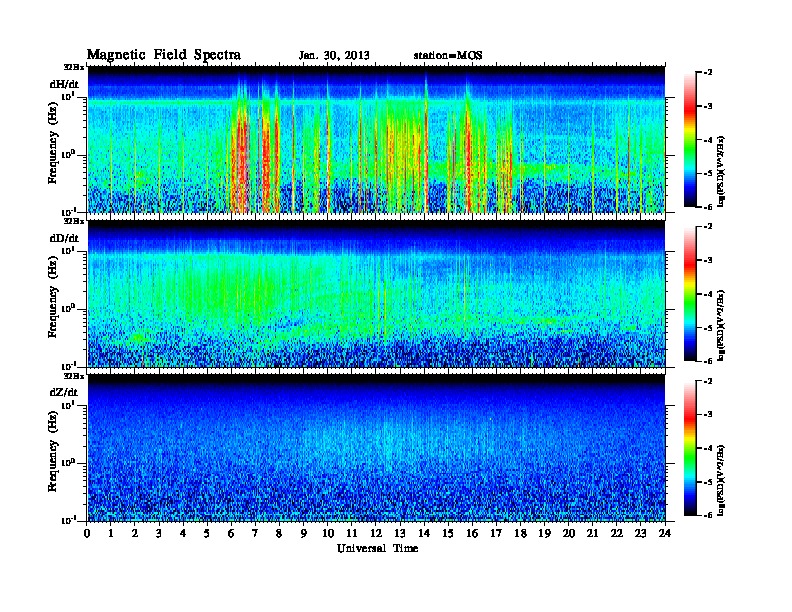This screenshot has height=612, width=792.
Task: Click inside the dD/dt spectrogram plot
Action: pyautogui.click(x=376, y=294)
